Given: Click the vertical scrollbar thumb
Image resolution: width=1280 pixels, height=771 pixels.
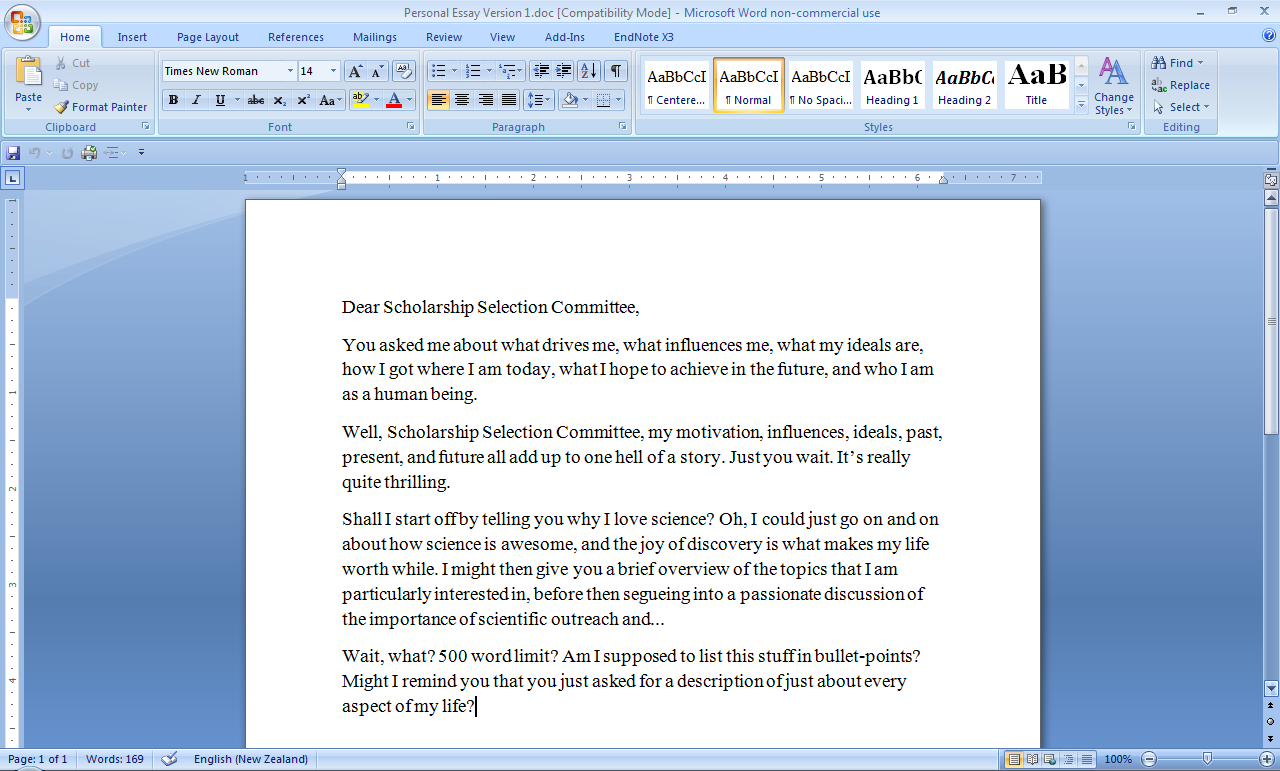Looking at the screenshot, I should pyautogui.click(x=1271, y=321).
